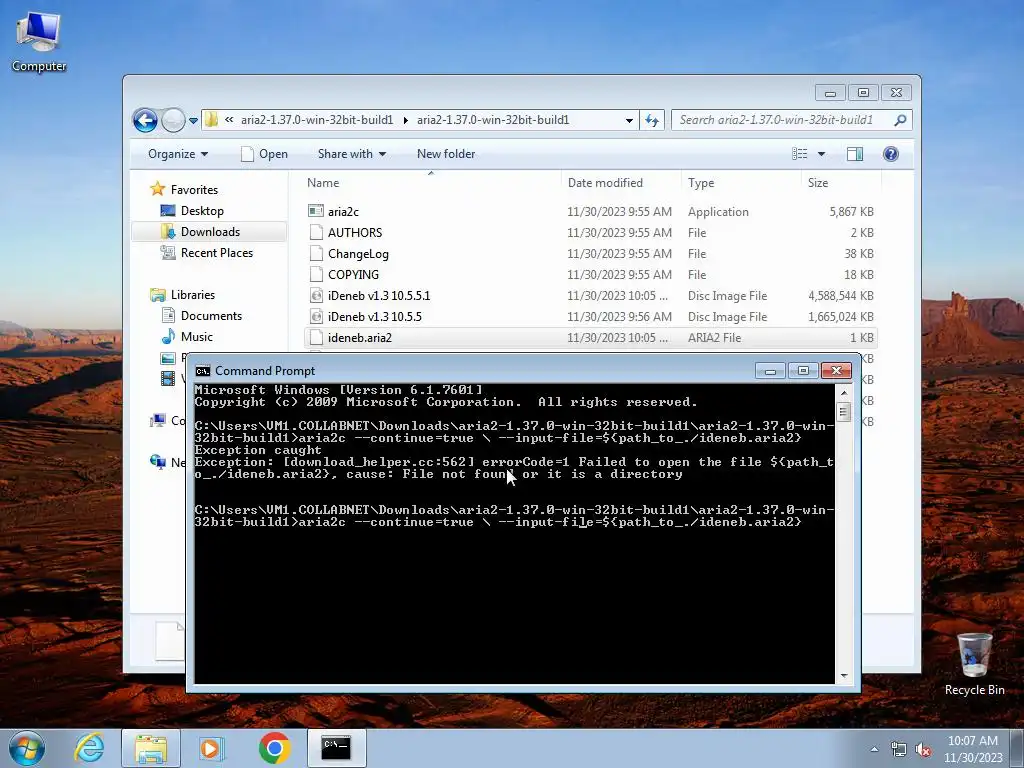Viewport: 1024px width, 768px height.
Task: Open the Windows Start menu
Action: point(27,748)
